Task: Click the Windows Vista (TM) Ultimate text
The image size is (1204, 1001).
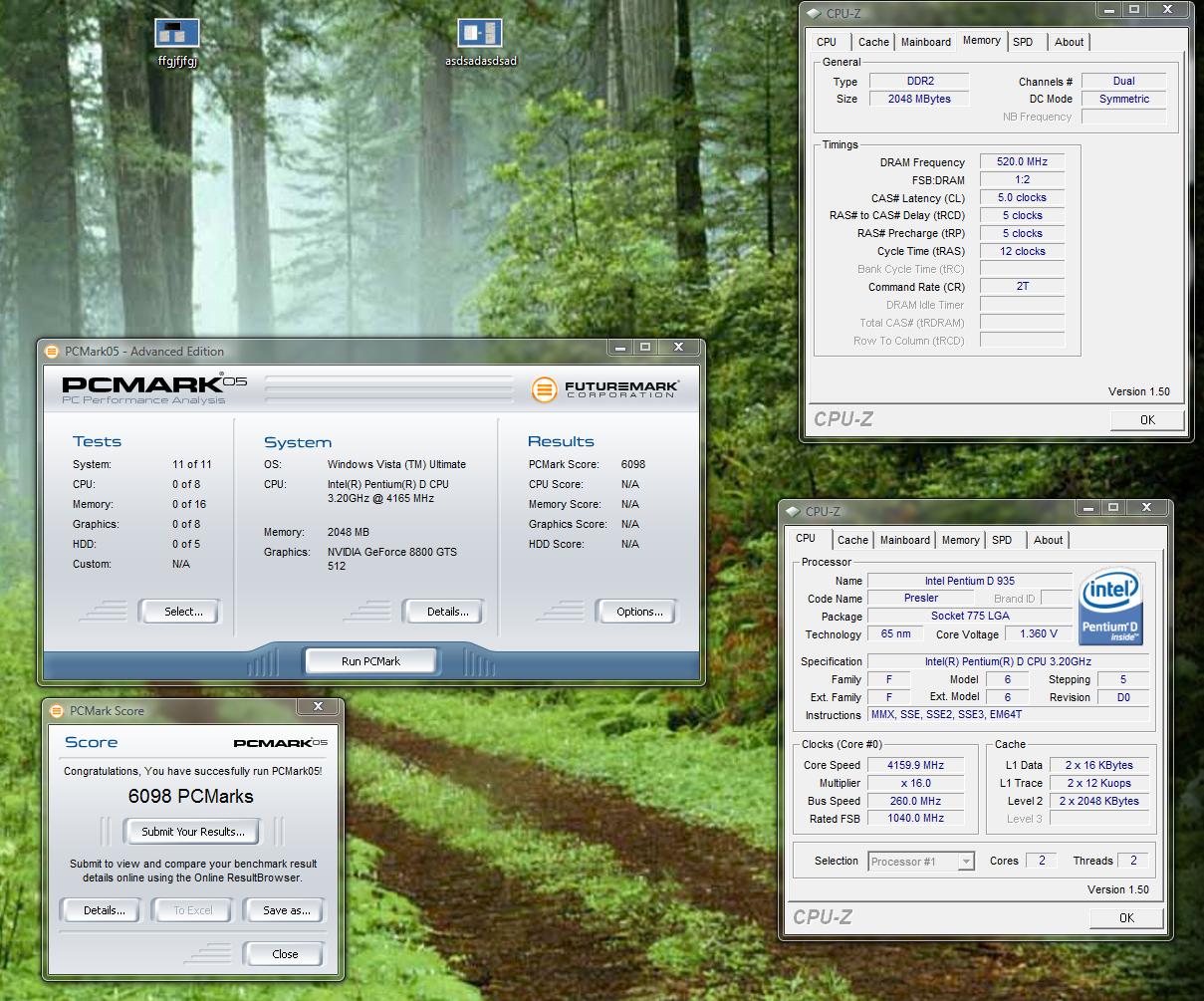Action: (396, 464)
